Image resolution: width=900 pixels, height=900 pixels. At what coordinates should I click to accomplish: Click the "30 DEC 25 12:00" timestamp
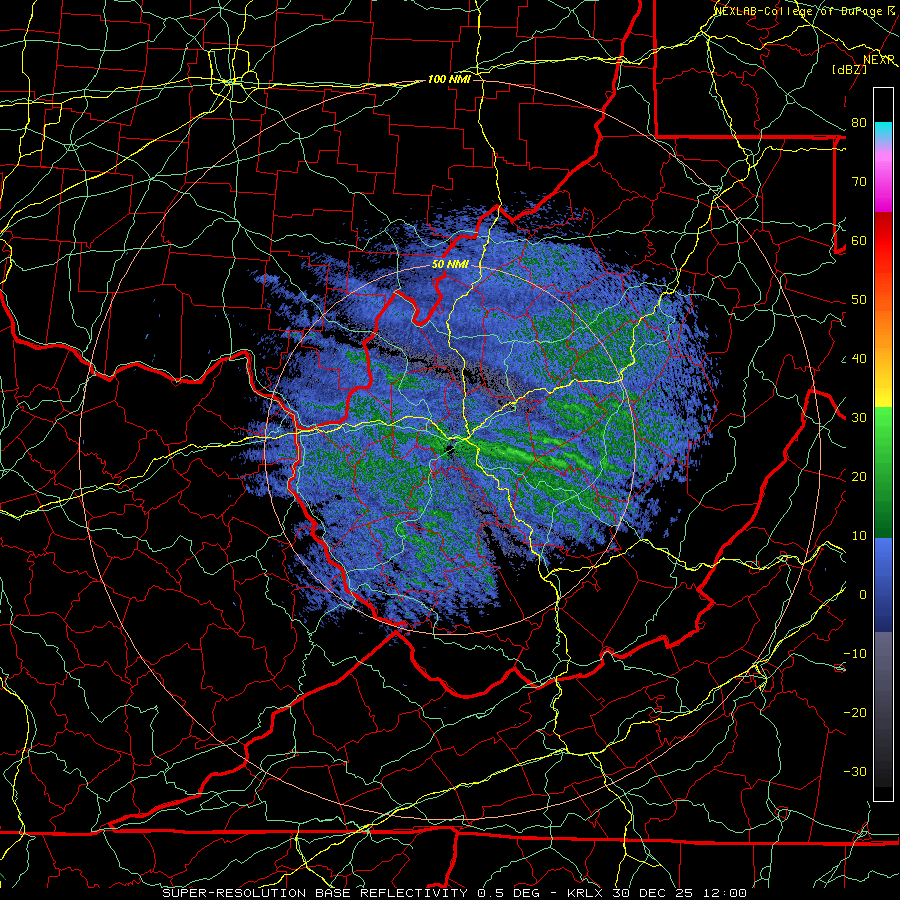coord(680,893)
